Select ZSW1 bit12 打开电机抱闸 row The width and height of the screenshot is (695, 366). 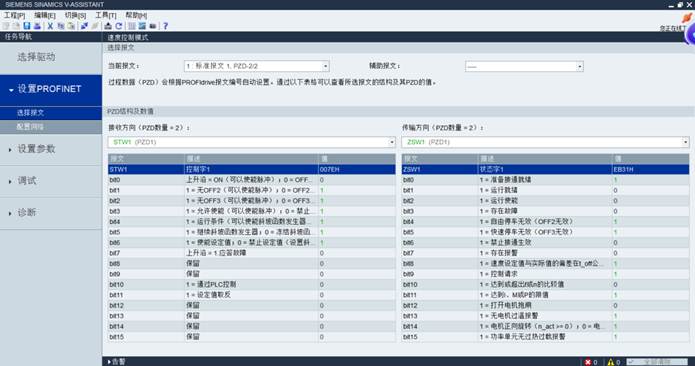pyautogui.click(x=545, y=305)
